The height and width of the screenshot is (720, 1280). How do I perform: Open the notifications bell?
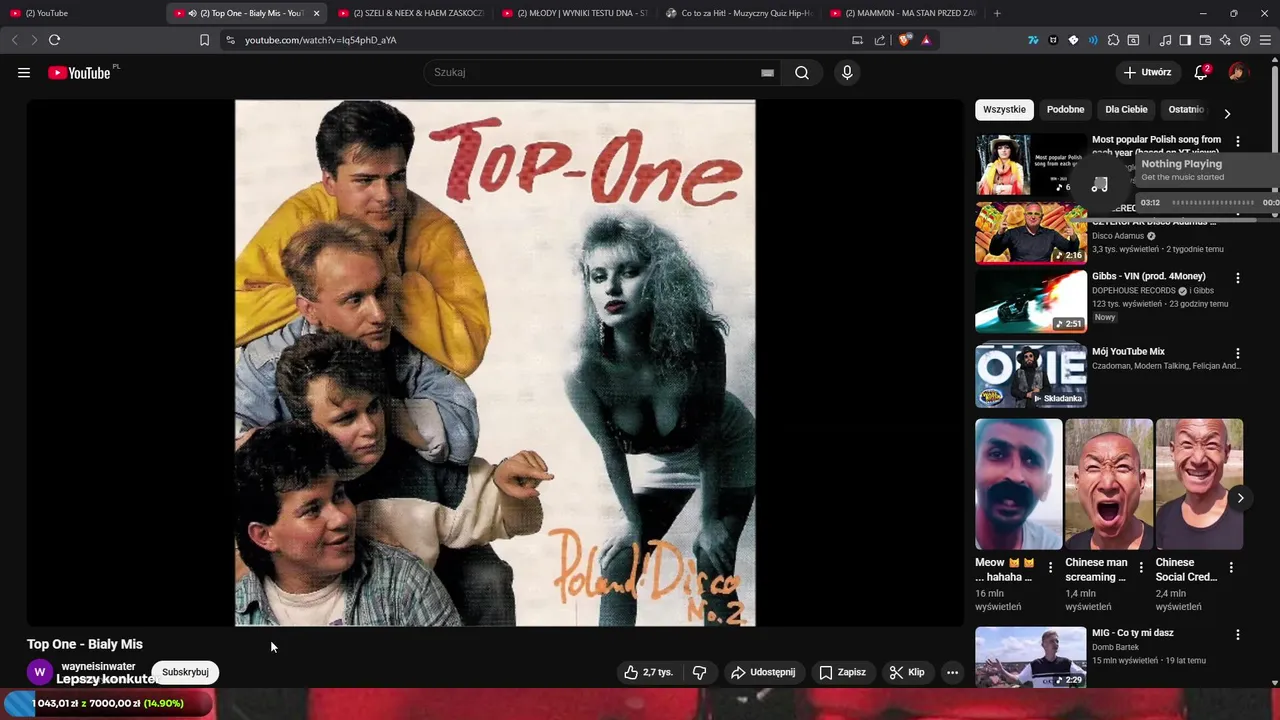click(1201, 73)
